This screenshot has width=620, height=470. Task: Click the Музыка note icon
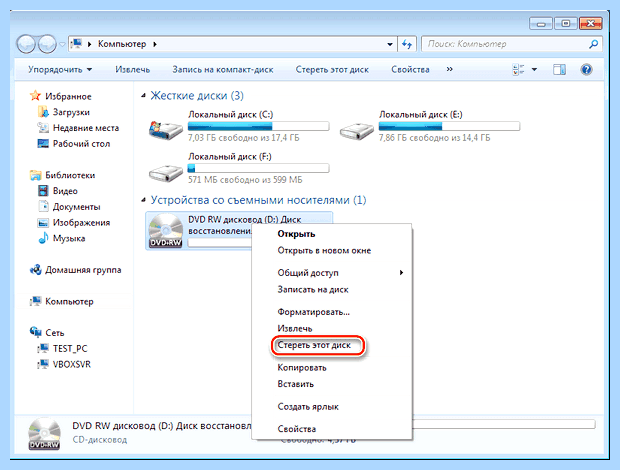click(x=43, y=238)
